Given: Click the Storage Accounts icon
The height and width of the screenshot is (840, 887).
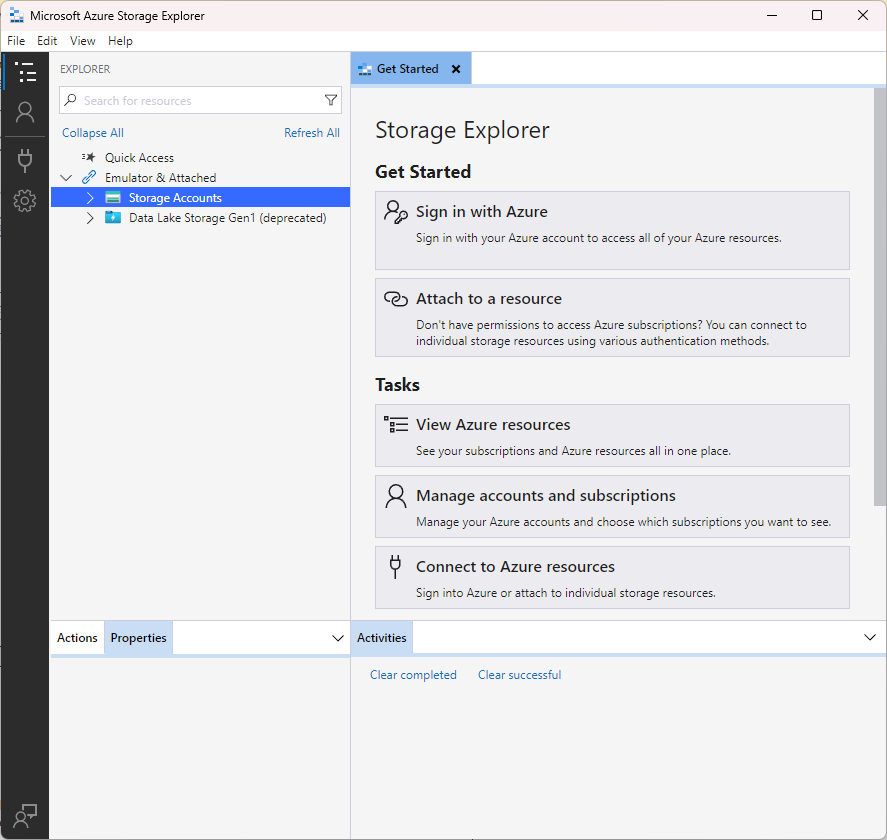Looking at the screenshot, I should point(113,197).
